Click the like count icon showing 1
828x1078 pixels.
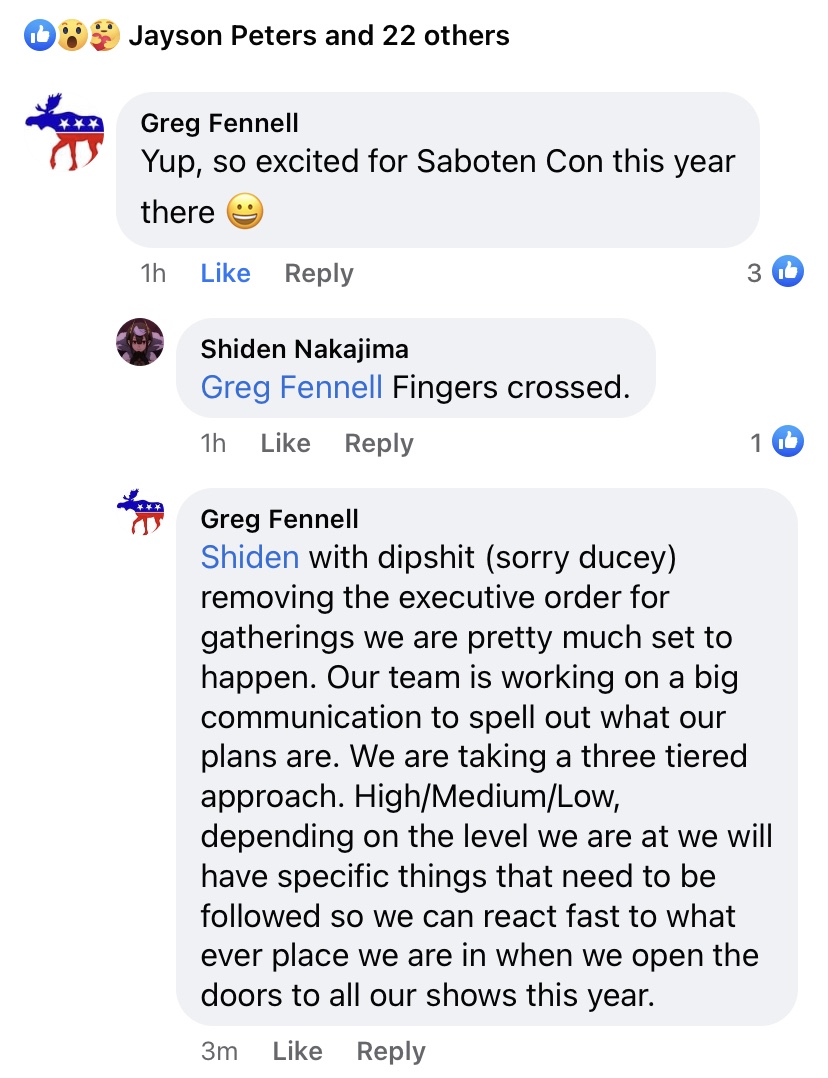788,442
